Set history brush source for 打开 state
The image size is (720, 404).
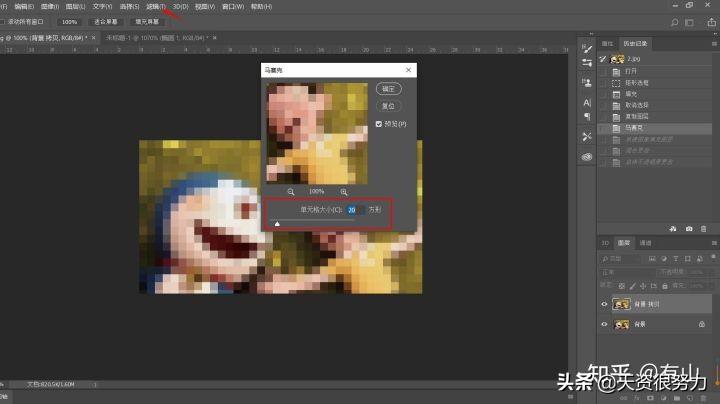click(603, 72)
